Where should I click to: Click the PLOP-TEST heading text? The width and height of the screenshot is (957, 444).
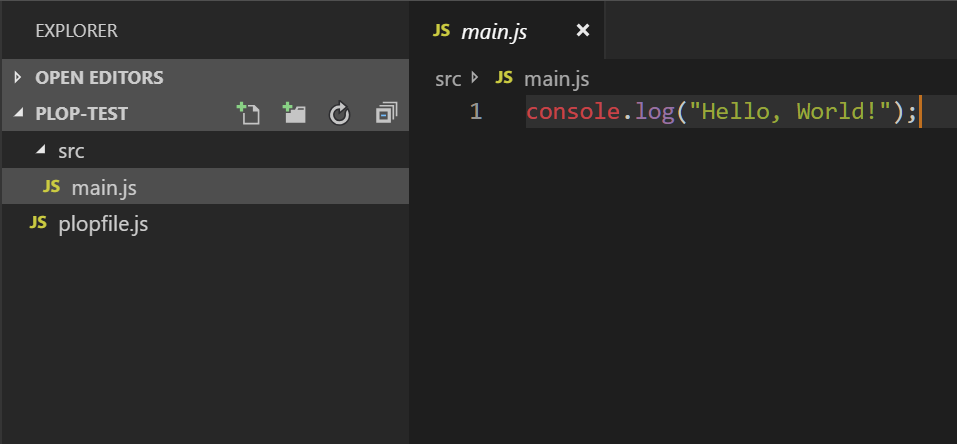(81, 114)
